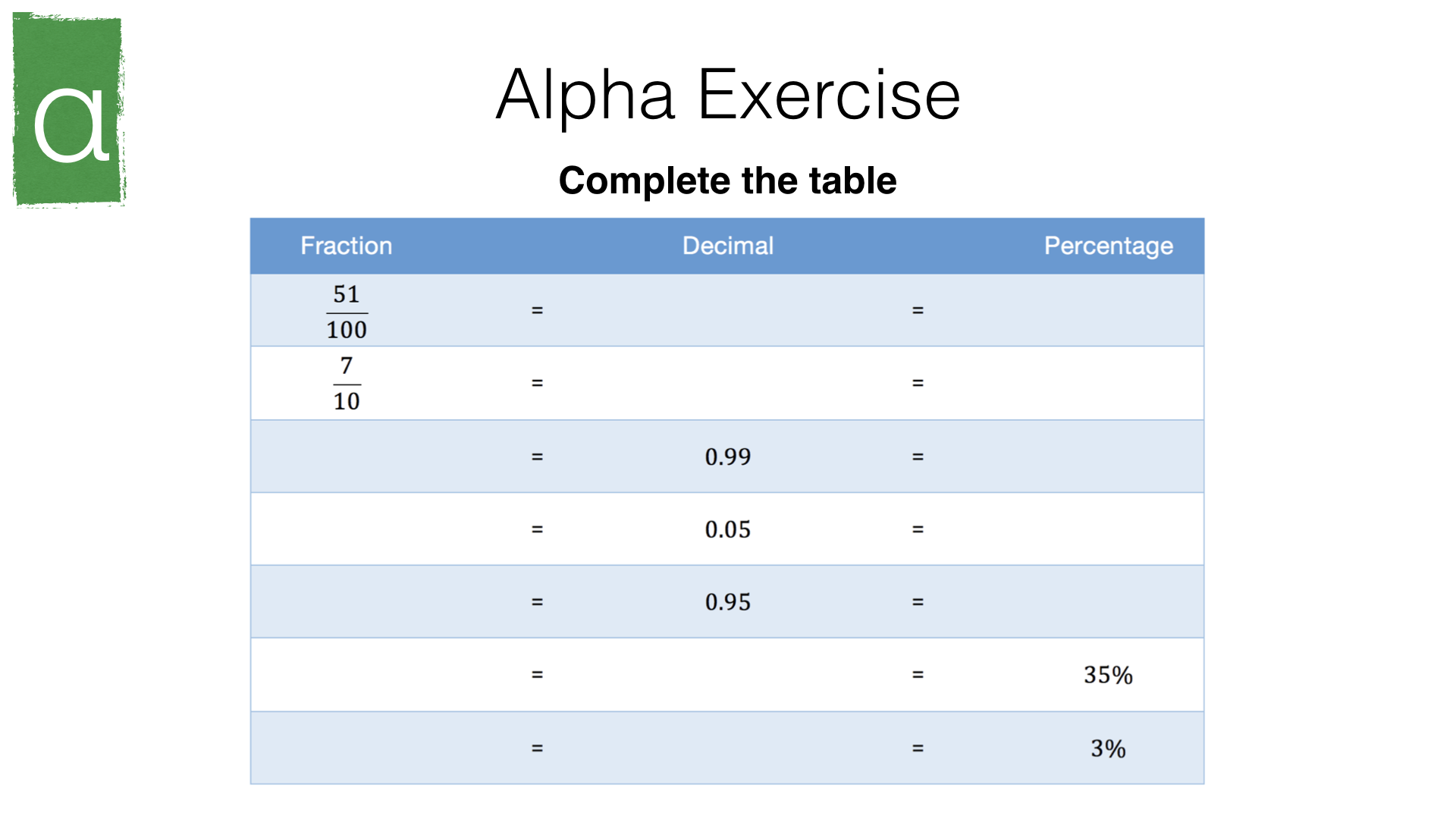1456x819 pixels.
Task: Click the 3% percentage cell
Action: pyautogui.click(x=1108, y=748)
